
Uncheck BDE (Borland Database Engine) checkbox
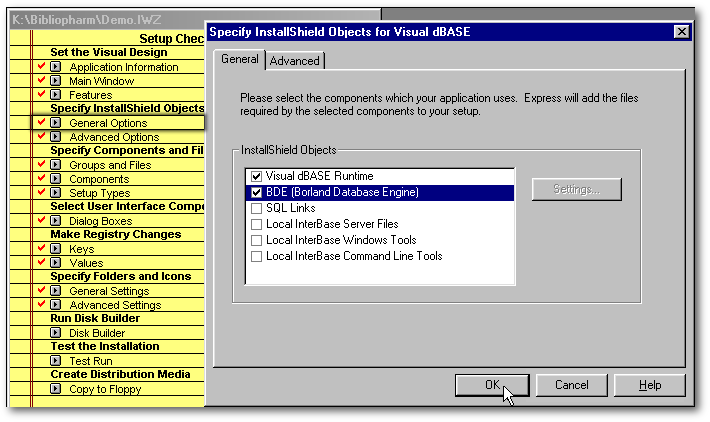point(256,192)
